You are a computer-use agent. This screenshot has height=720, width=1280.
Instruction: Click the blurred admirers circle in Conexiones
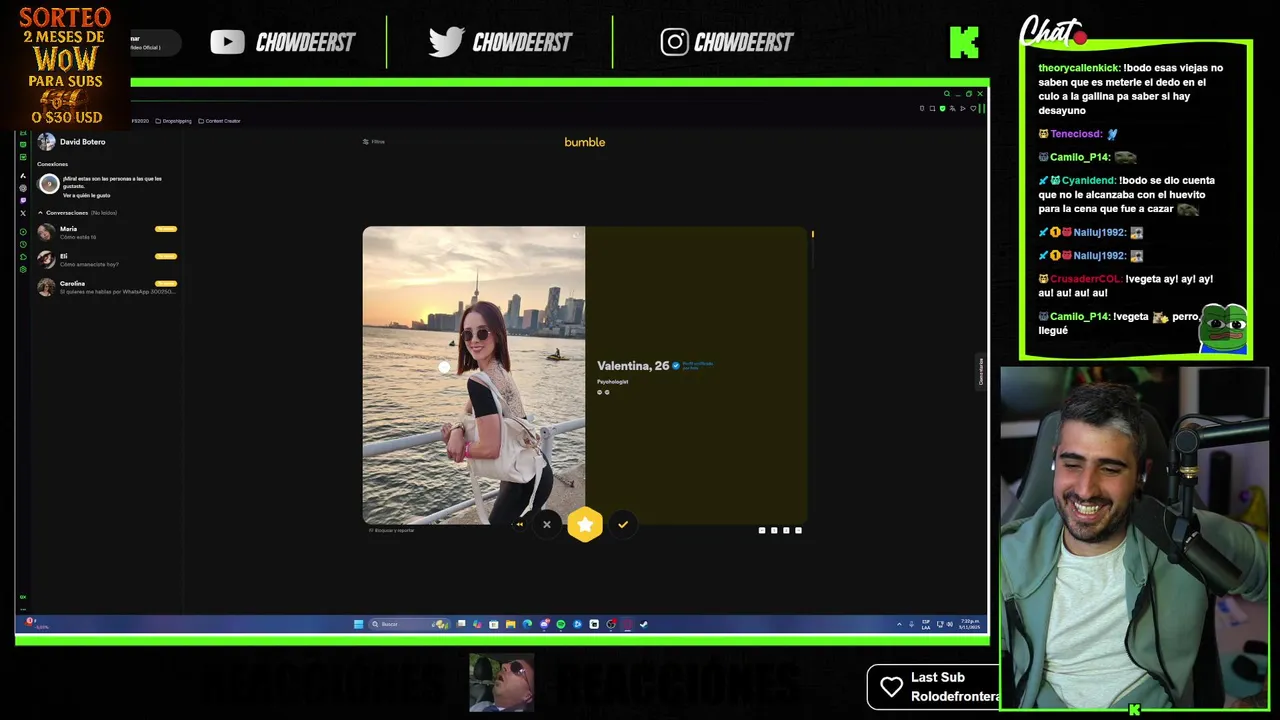click(x=48, y=184)
